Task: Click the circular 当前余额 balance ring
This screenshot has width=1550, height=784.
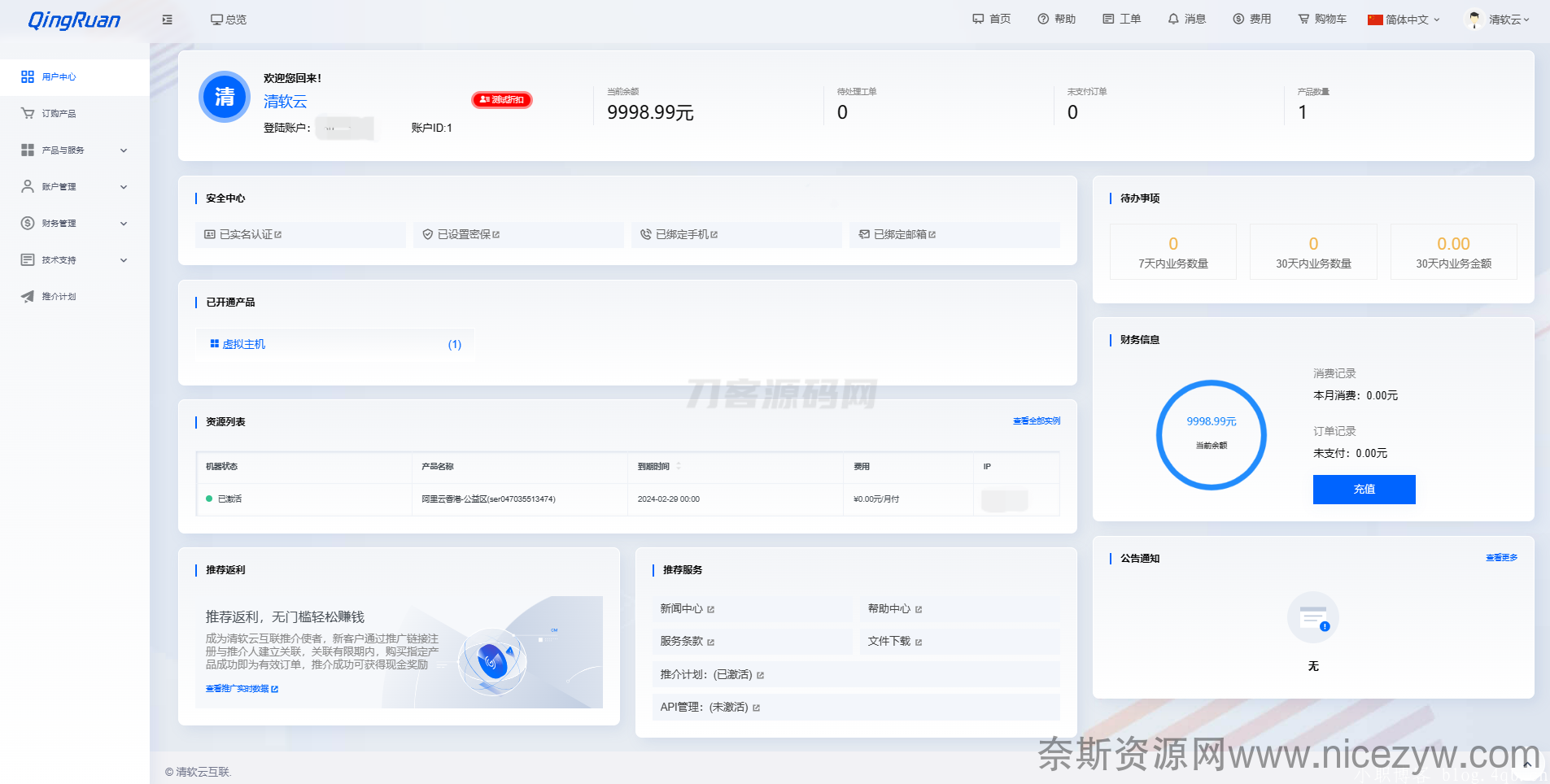Action: (1212, 435)
